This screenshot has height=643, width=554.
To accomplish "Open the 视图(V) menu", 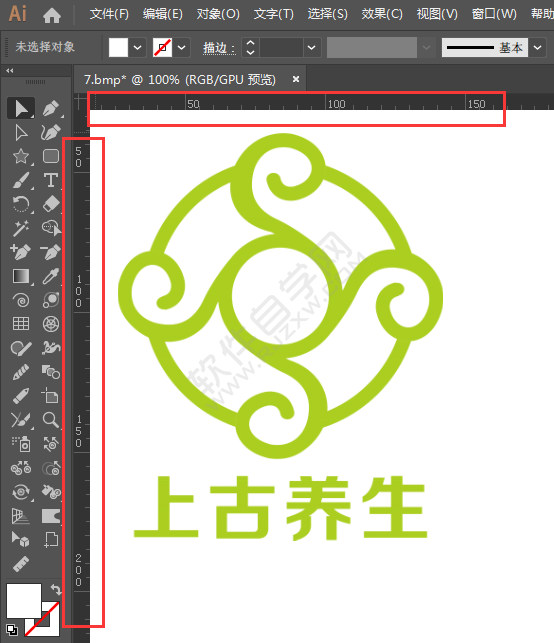I will [x=437, y=14].
